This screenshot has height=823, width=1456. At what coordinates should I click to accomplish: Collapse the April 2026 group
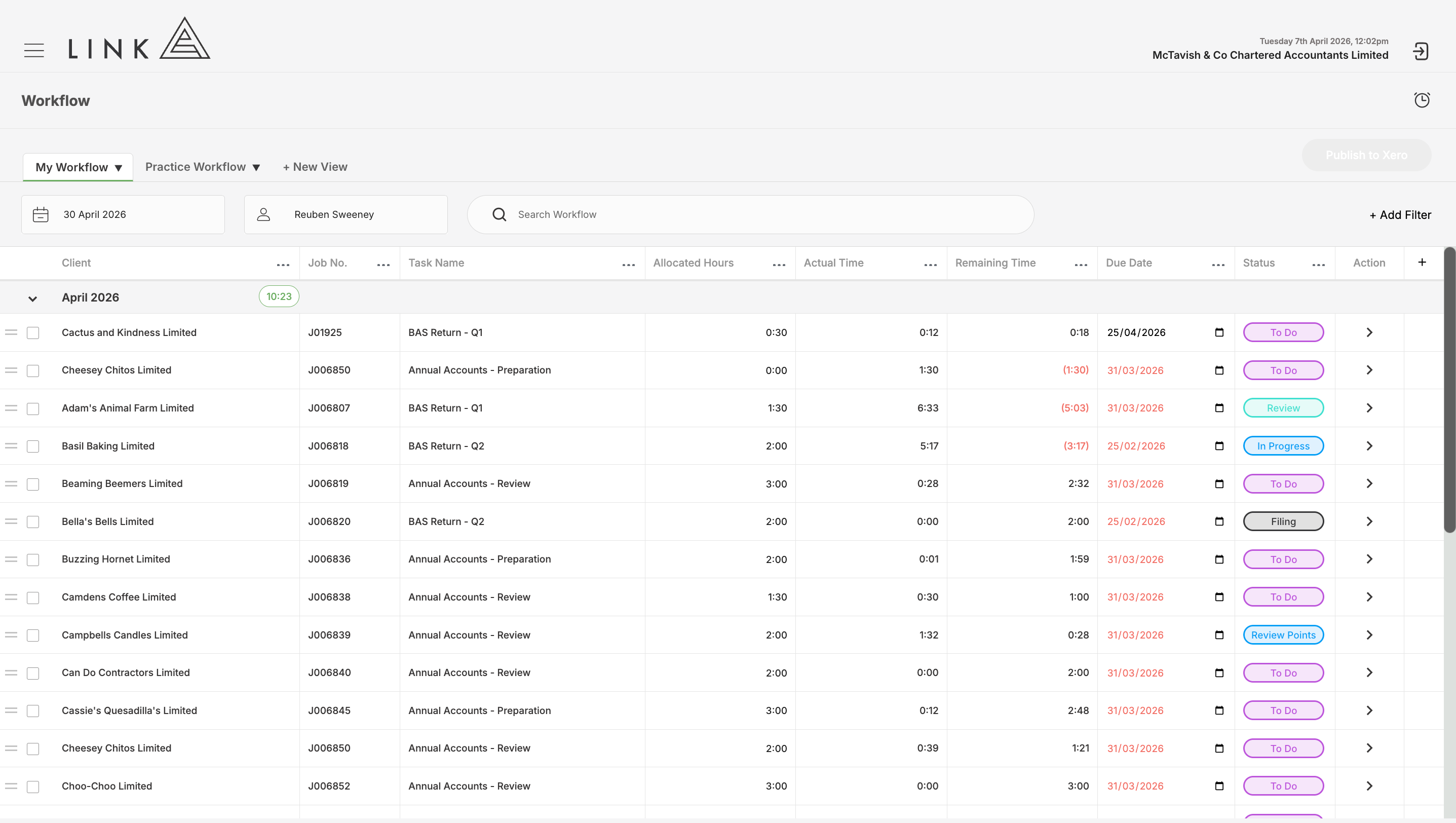coord(33,298)
